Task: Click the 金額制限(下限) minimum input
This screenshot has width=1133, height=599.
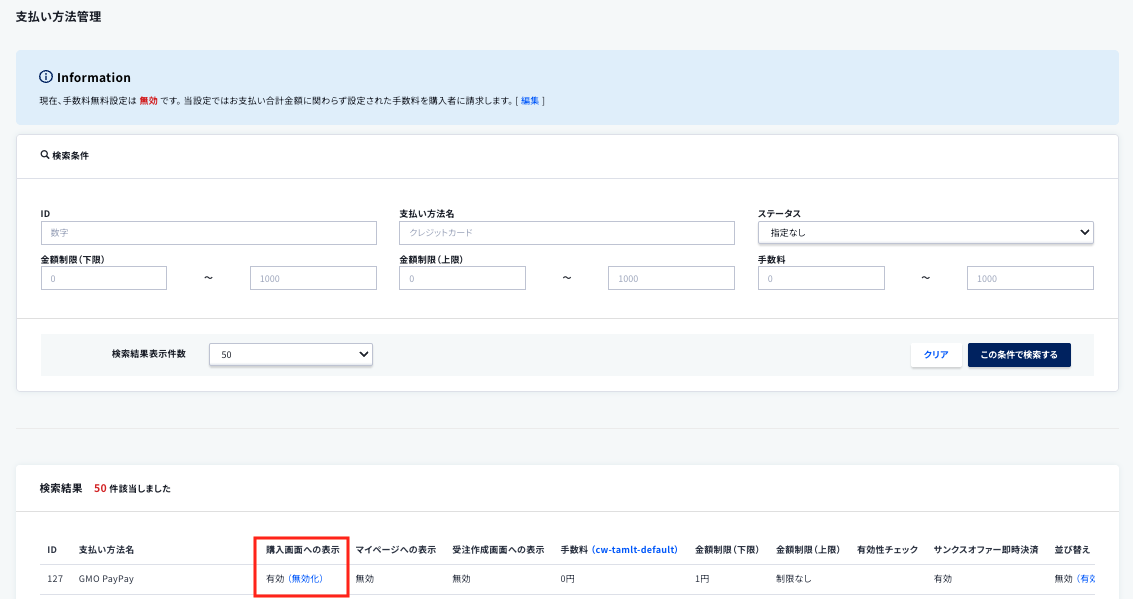Action: point(104,278)
